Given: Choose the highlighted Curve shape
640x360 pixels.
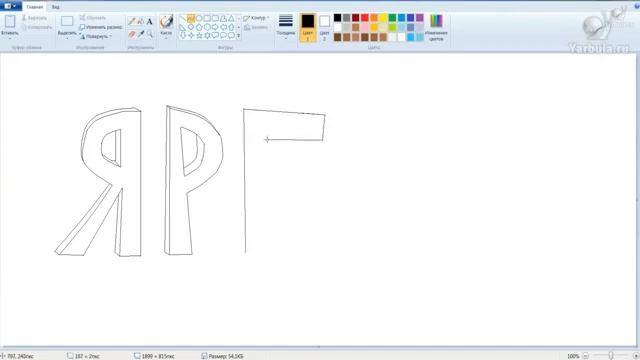Looking at the screenshot, I should 191,18.
